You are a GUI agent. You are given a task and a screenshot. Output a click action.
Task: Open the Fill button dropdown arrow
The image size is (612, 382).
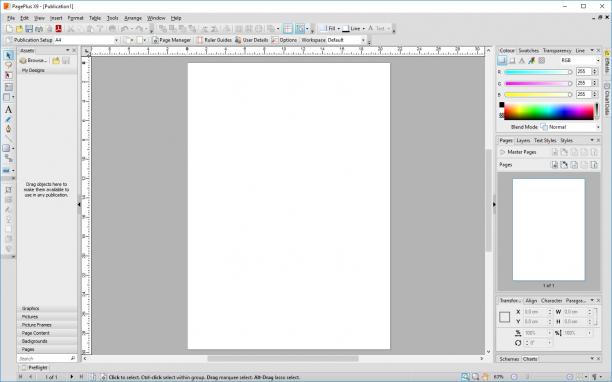338,29
